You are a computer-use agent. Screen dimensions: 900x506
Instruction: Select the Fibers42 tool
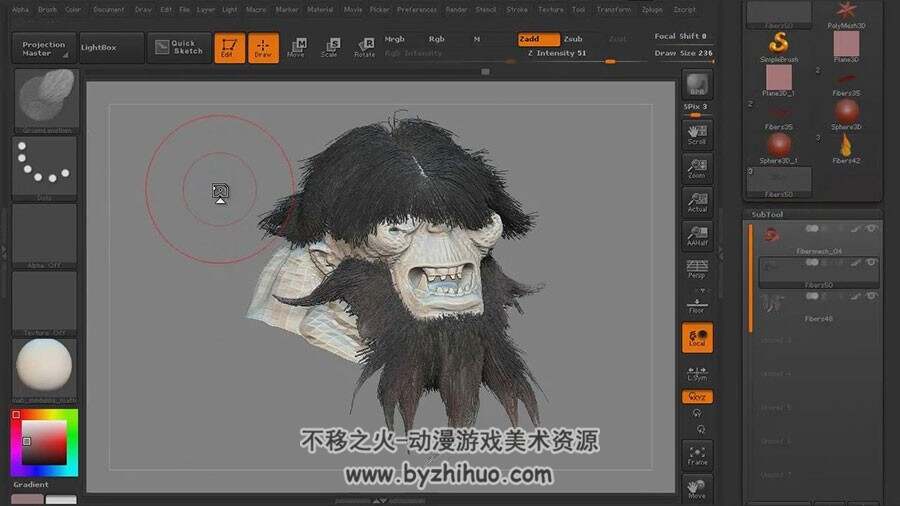tap(846, 148)
